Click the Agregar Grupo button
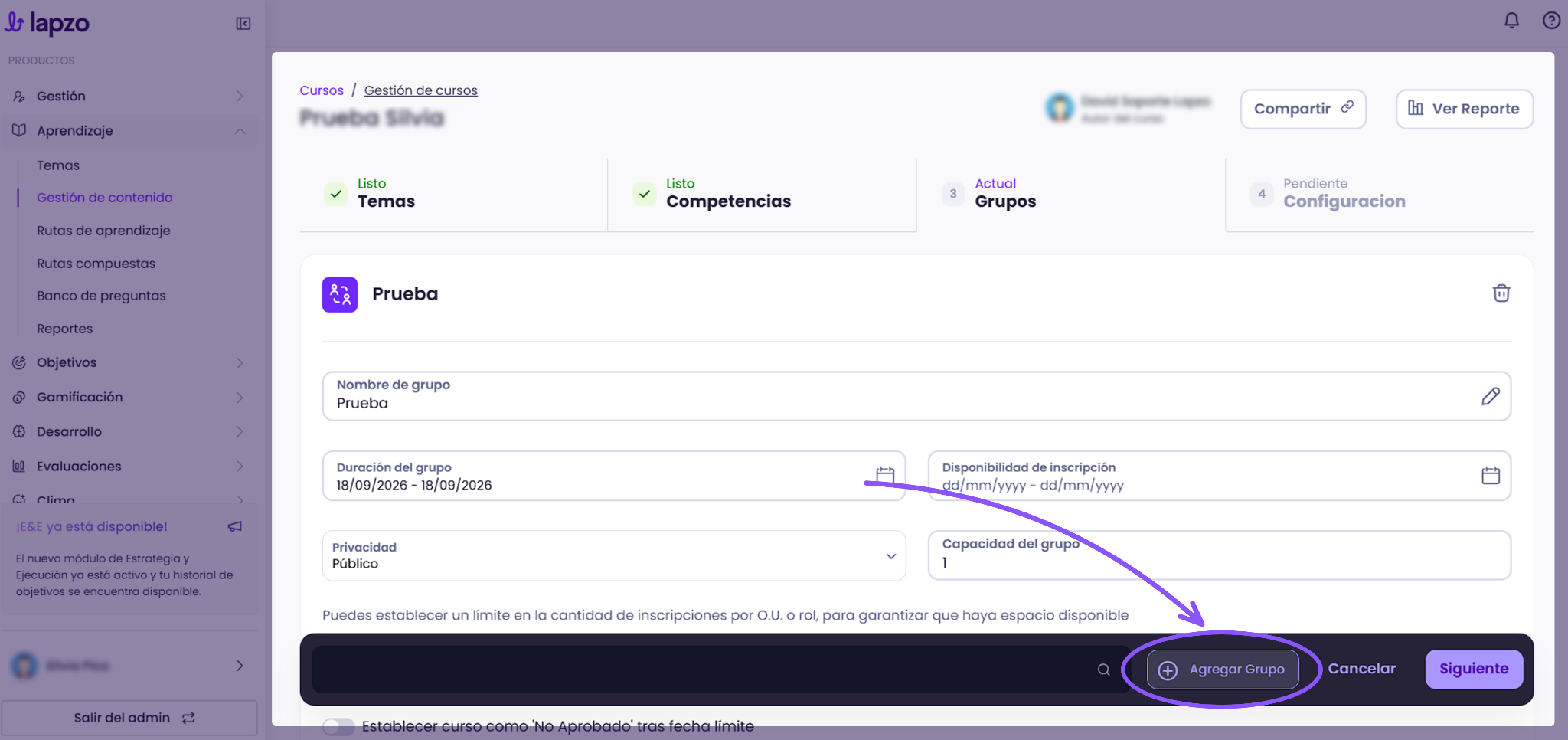 (x=1223, y=670)
